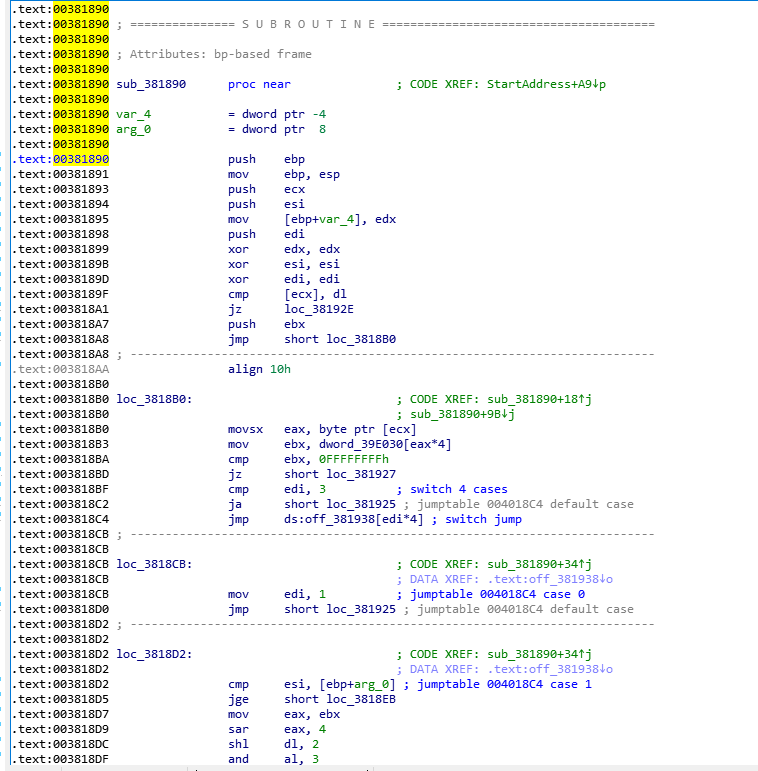The image size is (758, 771).
Task: Click address 003818A7 of push ebx line
Action: point(82,324)
